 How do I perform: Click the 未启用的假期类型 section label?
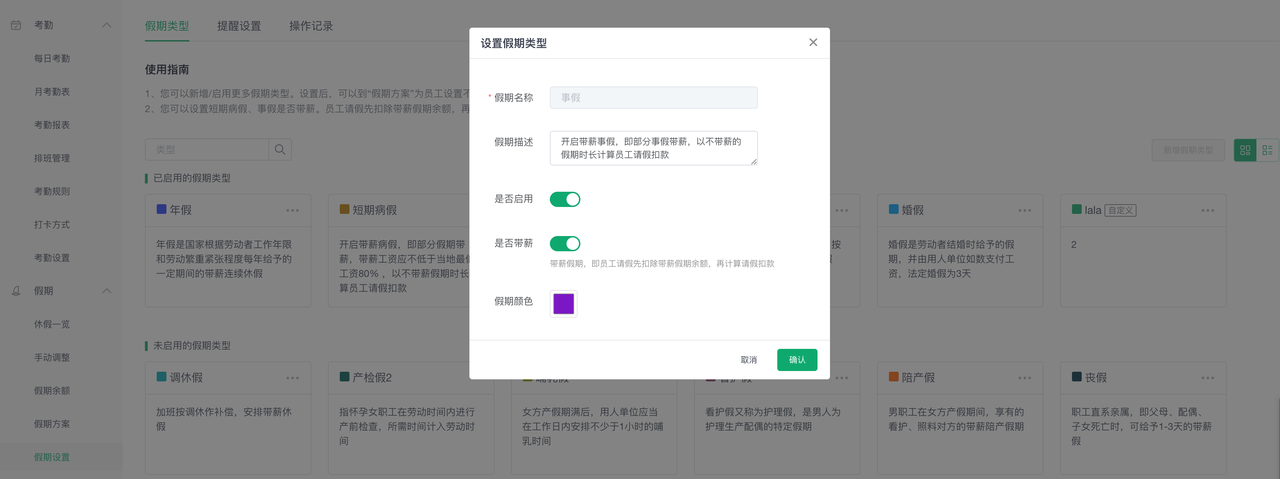191,345
